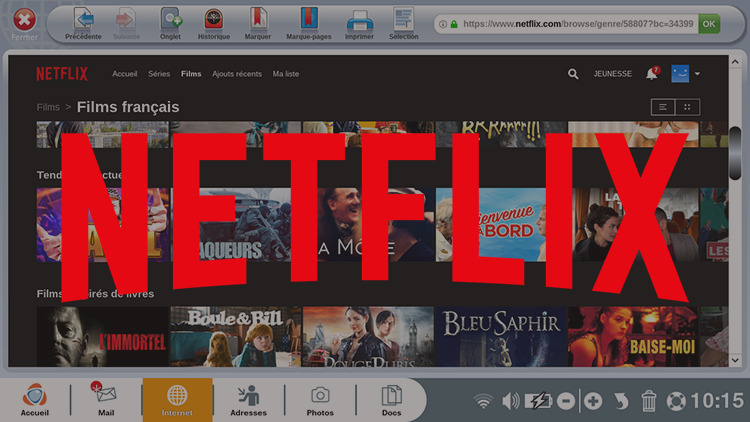The height and width of the screenshot is (422, 750).
Task: Click the plus zoom in button
Action: pyautogui.click(x=593, y=401)
